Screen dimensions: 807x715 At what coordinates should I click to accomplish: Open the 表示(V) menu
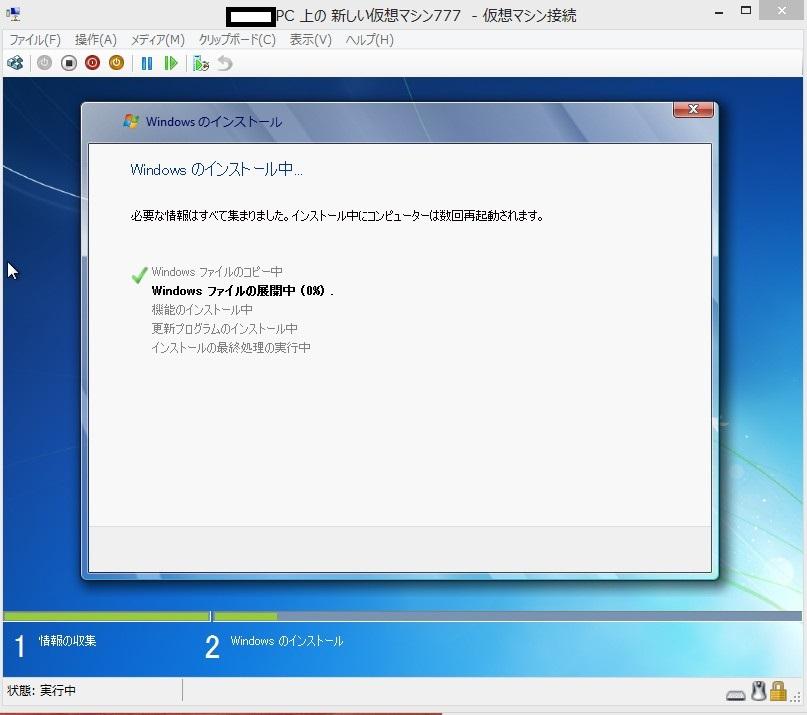[311, 40]
